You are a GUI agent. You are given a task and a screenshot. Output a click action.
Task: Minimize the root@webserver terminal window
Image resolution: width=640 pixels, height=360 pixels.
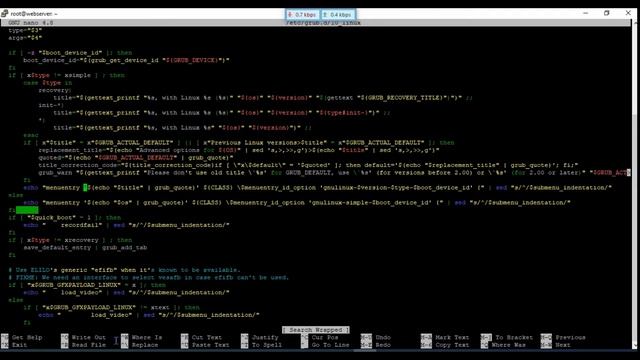click(586, 13)
